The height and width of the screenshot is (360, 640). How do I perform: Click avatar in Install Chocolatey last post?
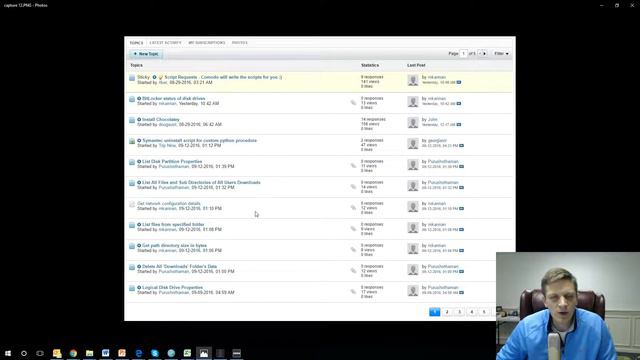pos(413,122)
